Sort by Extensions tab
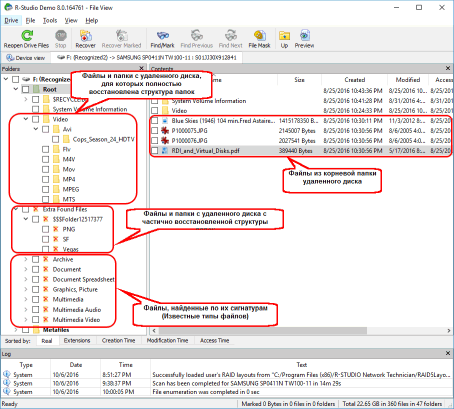The height and width of the screenshot is (409, 454). [77, 341]
